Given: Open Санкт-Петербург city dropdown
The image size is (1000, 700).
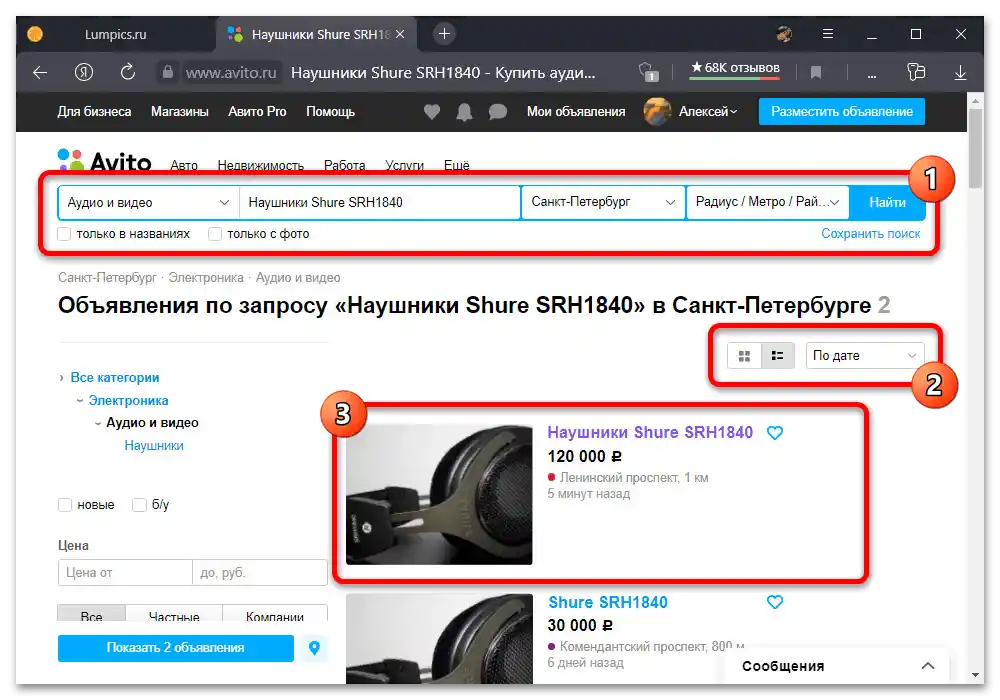Looking at the screenshot, I should point(603,202).
